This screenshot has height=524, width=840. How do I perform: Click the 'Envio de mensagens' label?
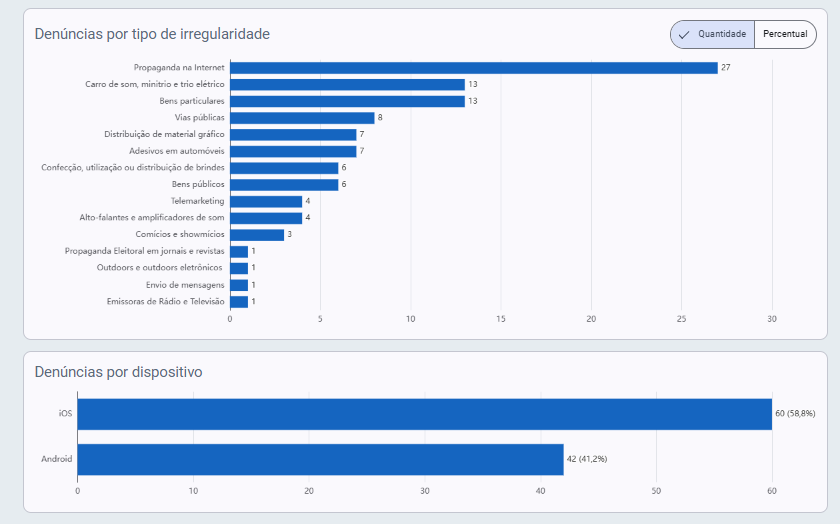pos(185,285)
